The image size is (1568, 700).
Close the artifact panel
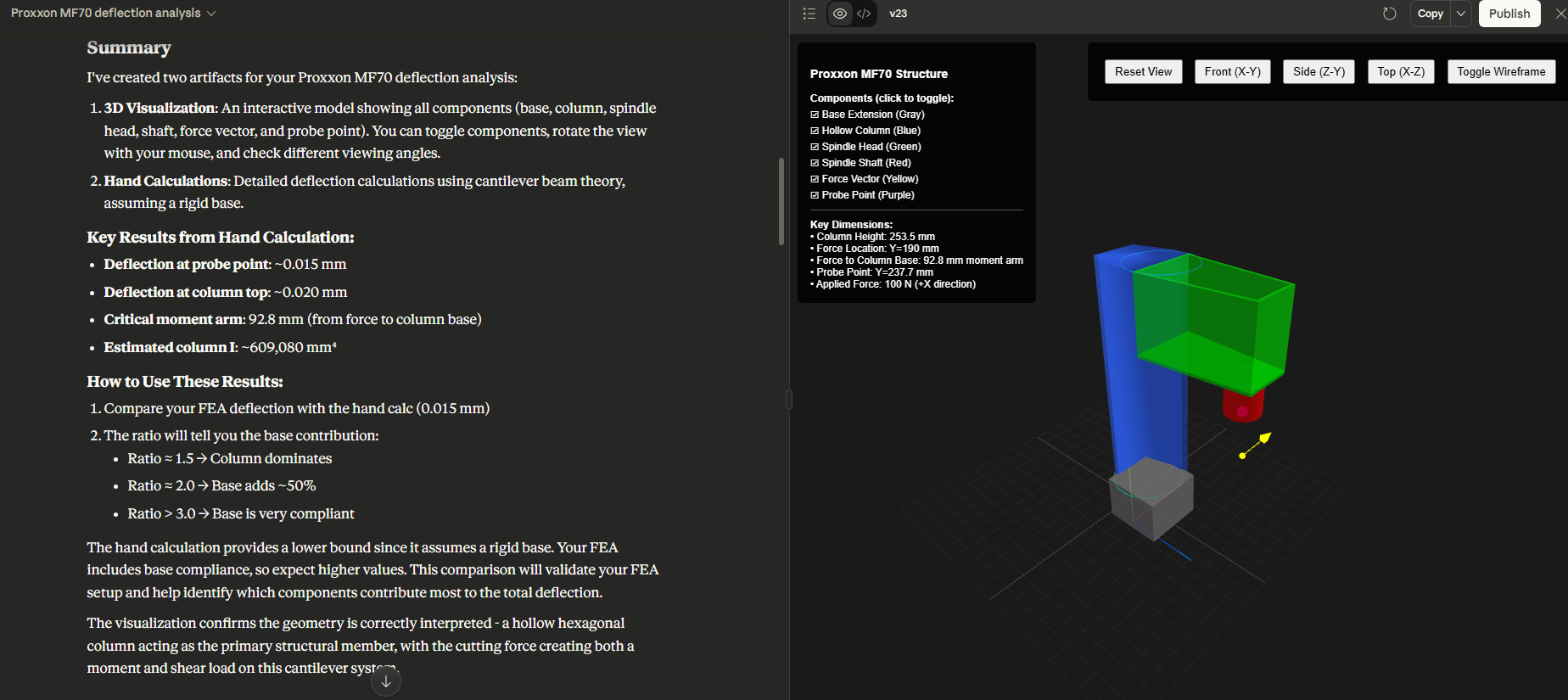(1560, 14)
